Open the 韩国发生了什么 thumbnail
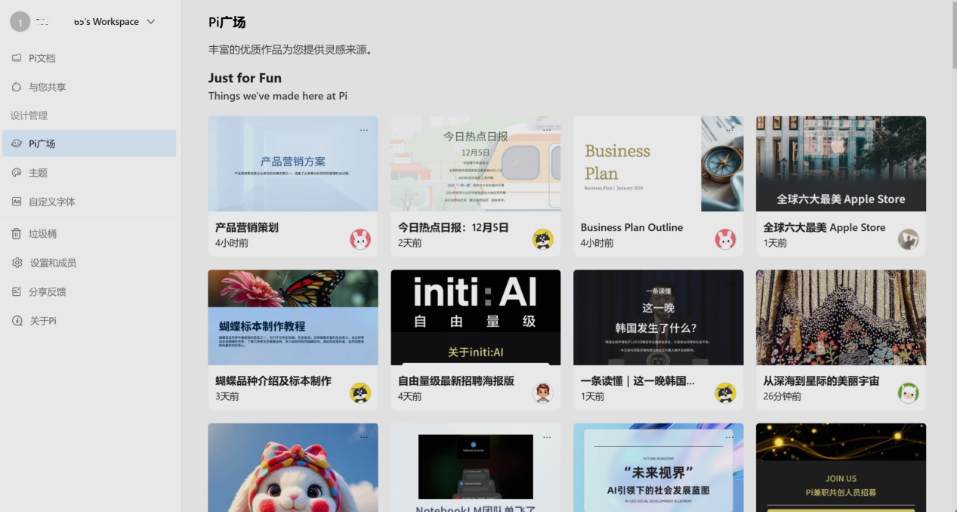The width and height of the screenshot is (957, 512). pos(658,317)
